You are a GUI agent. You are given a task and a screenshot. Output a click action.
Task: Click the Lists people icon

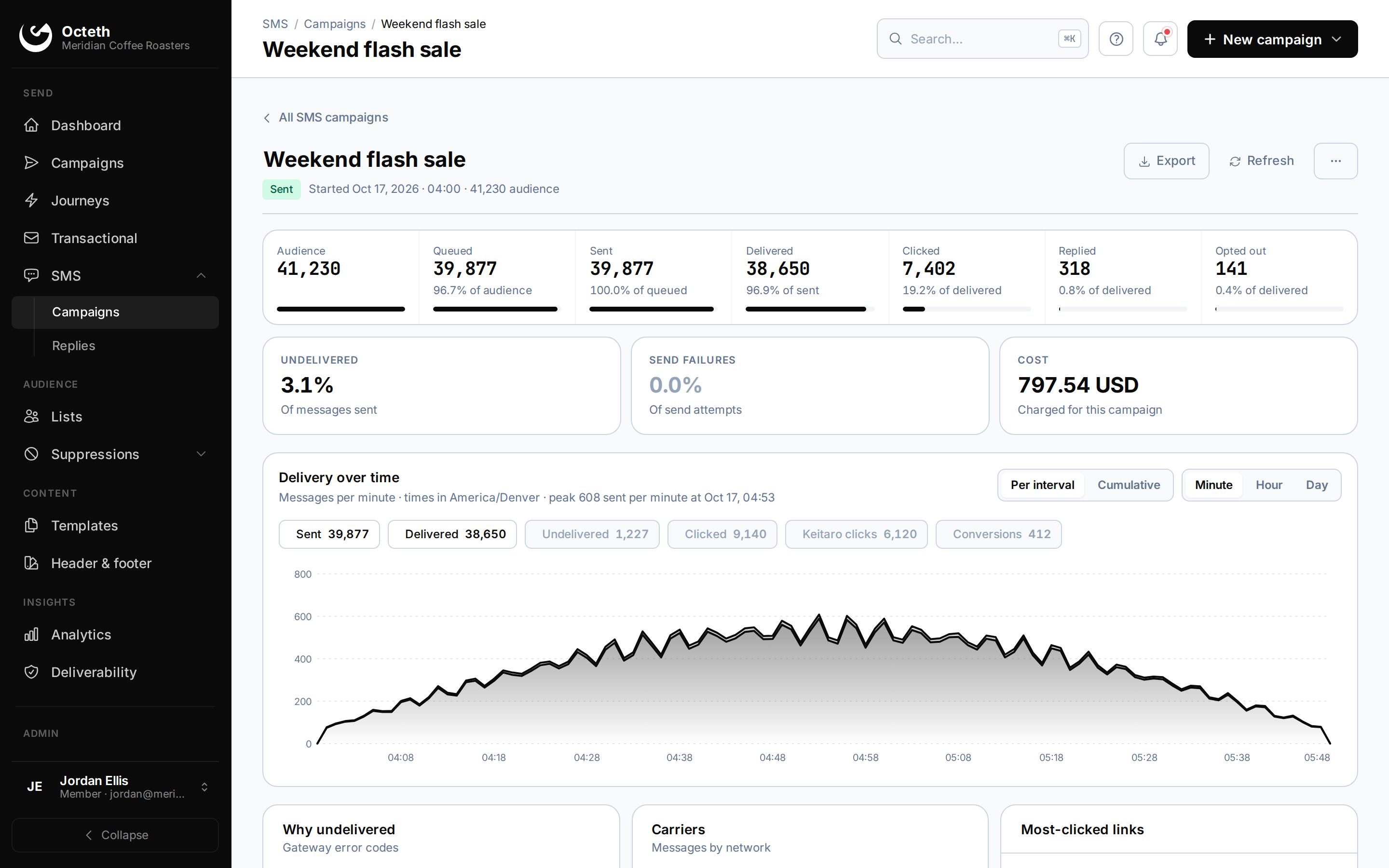[x=31, y=416]
